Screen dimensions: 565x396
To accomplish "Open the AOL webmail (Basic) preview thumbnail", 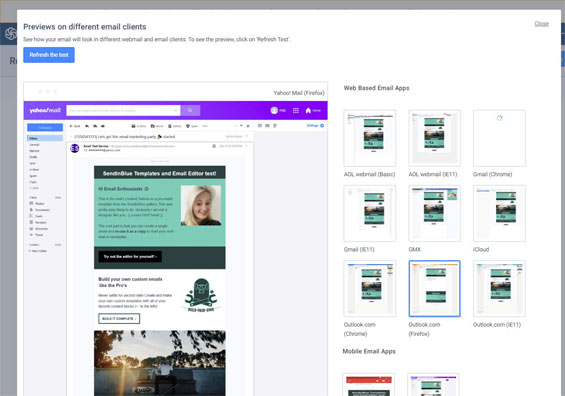I will [370, 138].
